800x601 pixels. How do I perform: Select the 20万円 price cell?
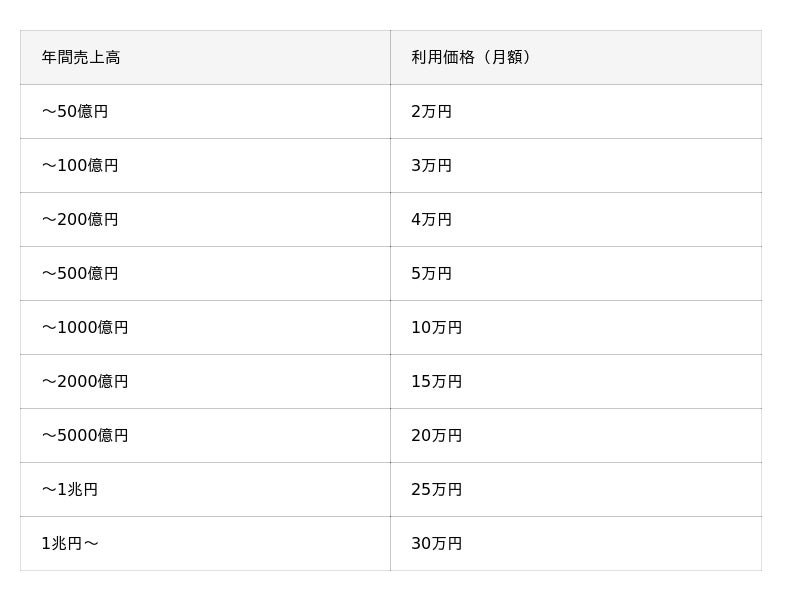(x=576, y=436)
